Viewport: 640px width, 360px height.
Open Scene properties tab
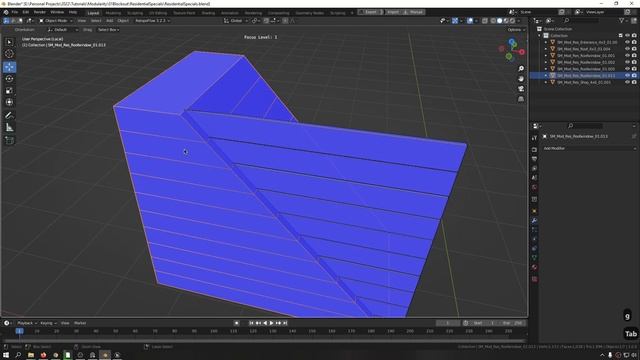(x=534, y=178)
